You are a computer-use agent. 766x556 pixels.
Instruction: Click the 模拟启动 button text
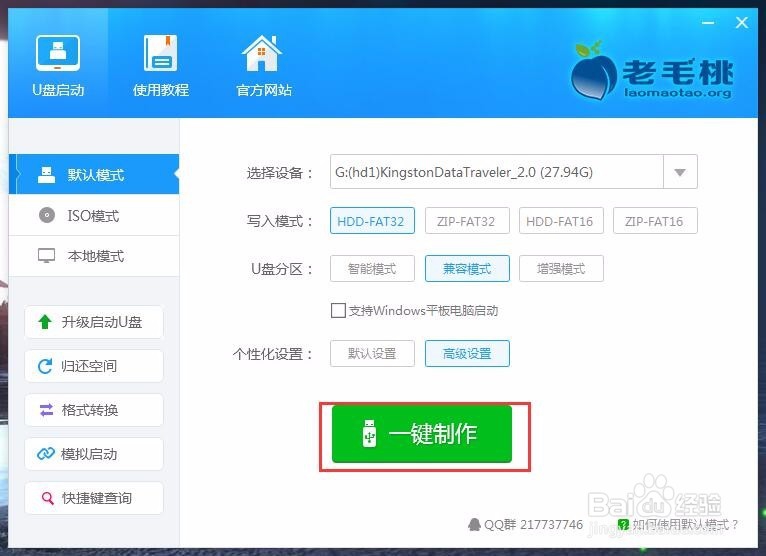[89, 454]
